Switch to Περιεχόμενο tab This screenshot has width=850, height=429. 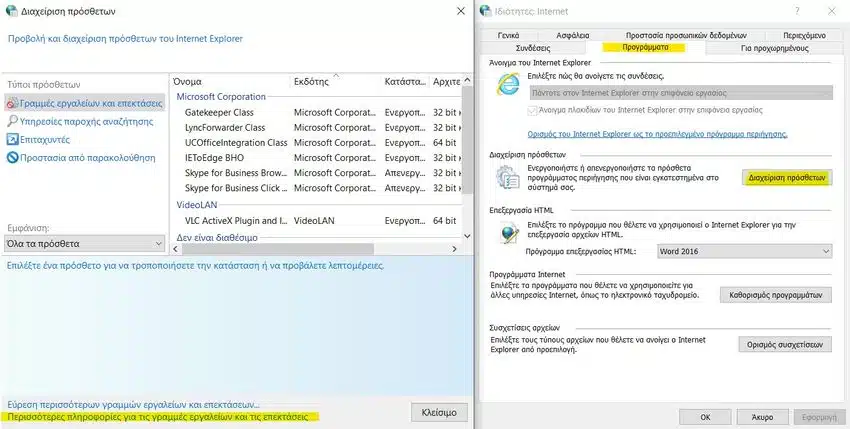point(804,35)
